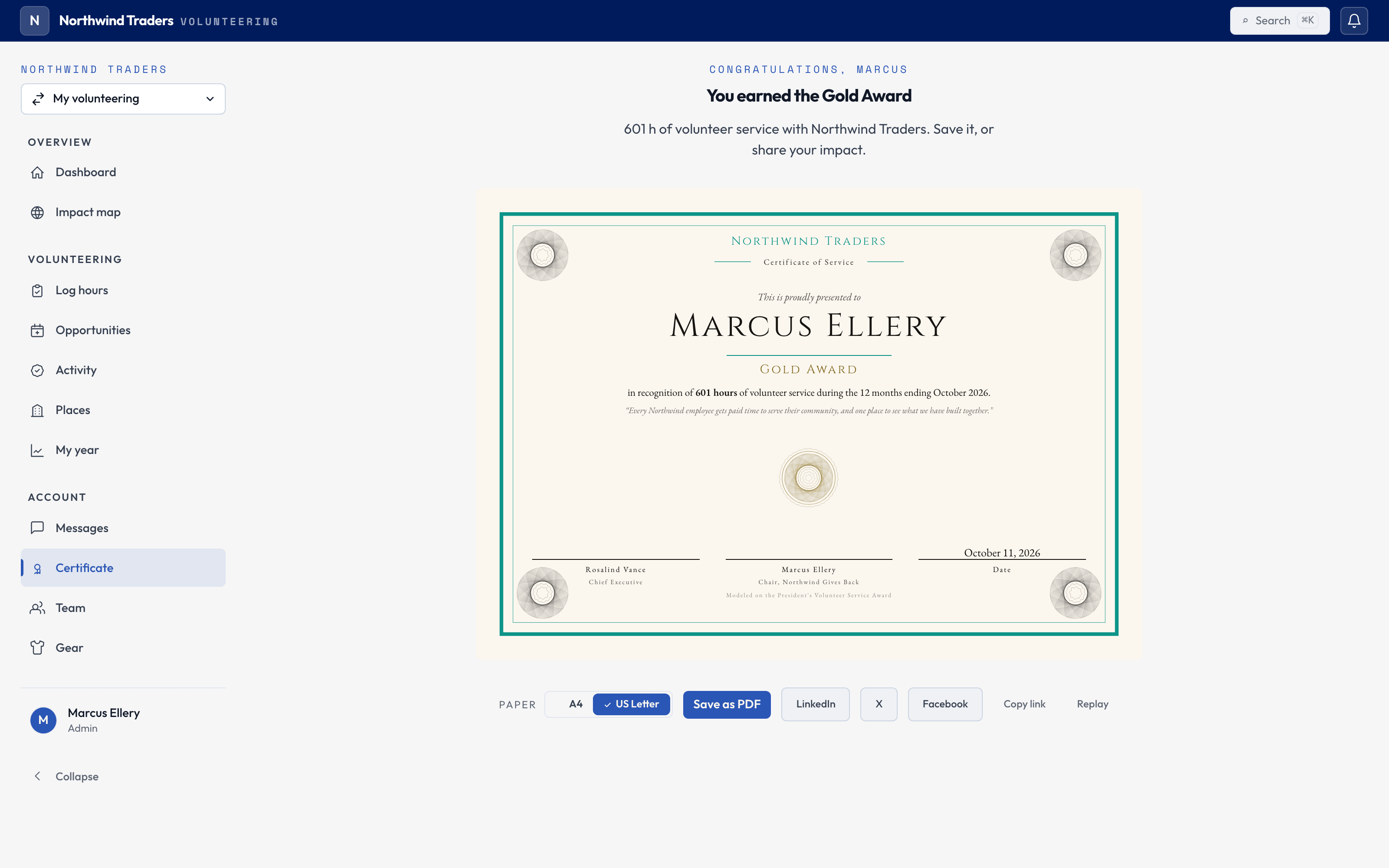Open the My volunteering dropdown chevron
This screenshot has width=1389, height=868.
point(210,99)
